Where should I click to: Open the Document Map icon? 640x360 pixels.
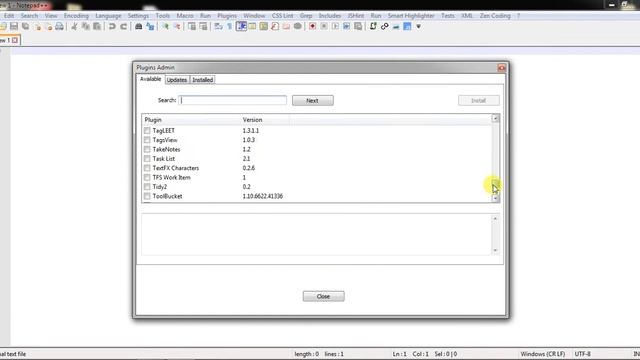(x=264, y=27)
